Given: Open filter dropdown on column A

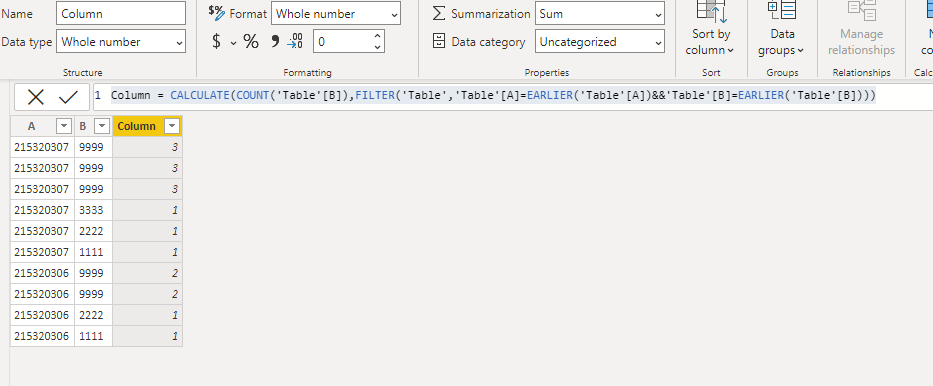Looking at the screenshot, I should pos(63,126).
